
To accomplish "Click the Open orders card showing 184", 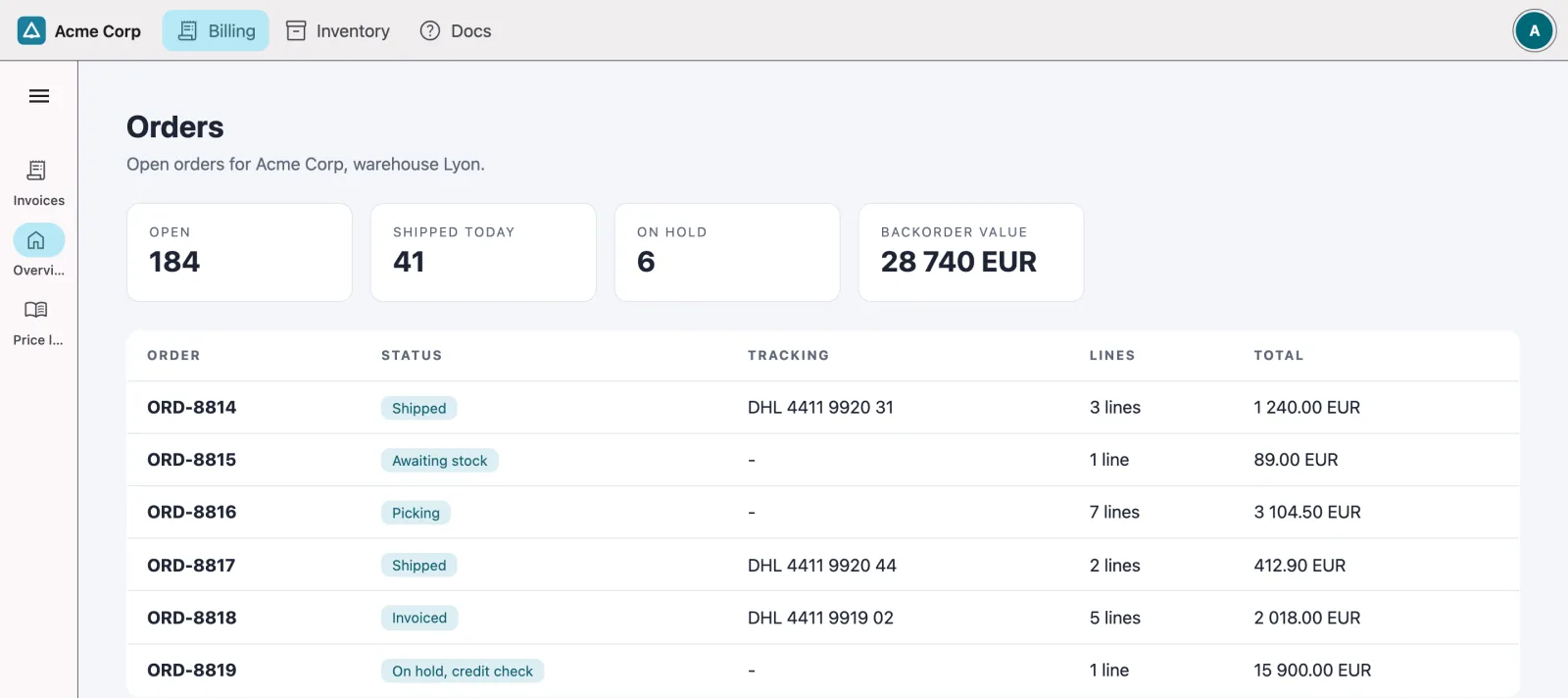I will click(239, 252).
